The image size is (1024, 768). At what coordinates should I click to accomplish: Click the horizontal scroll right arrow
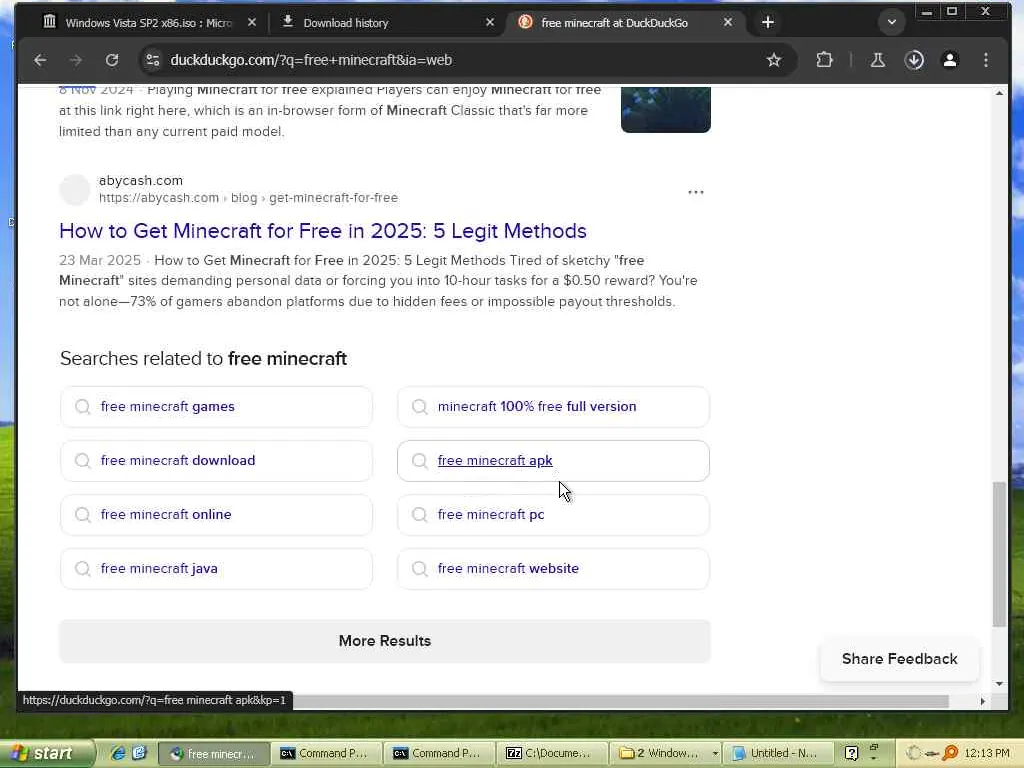[982, 701]
